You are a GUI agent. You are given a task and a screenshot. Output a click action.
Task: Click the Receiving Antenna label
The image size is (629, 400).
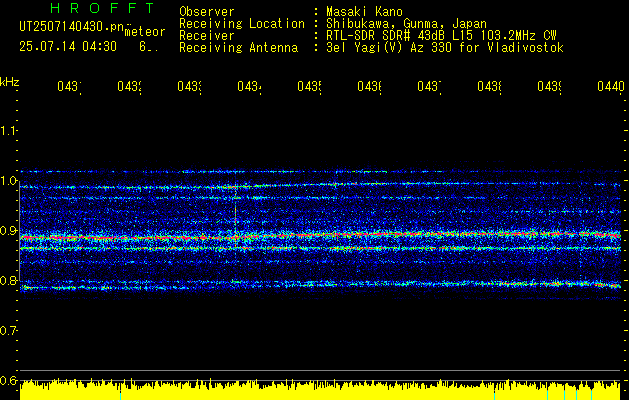(x=239, y=48)
